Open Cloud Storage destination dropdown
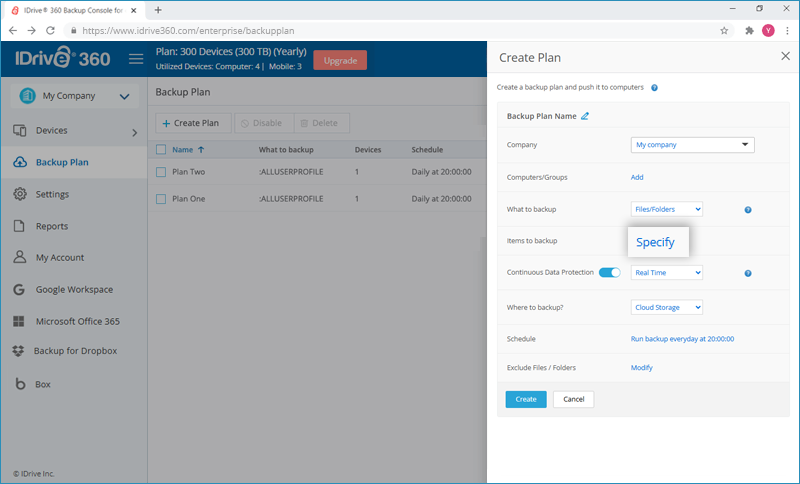800x484 pixels. 667,307
